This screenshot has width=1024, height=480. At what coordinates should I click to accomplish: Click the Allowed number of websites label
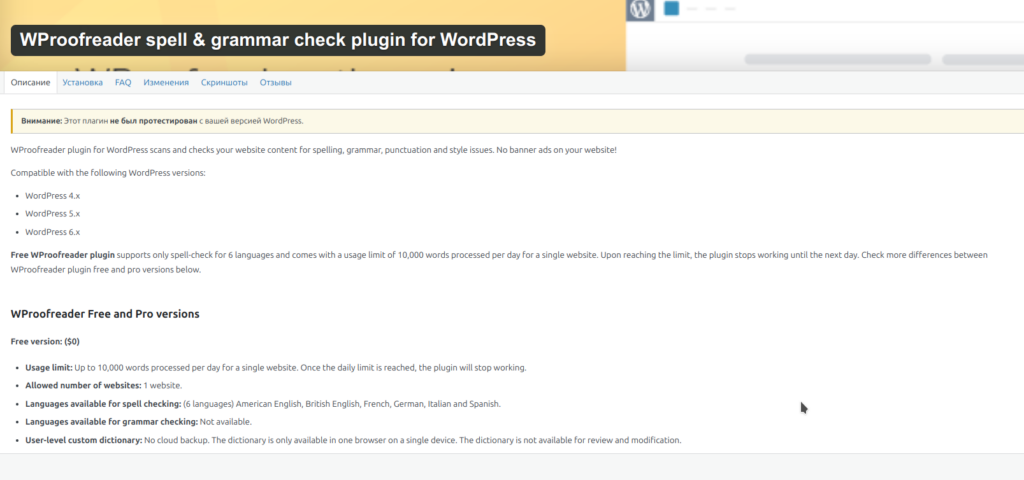(x=83, y=385)
